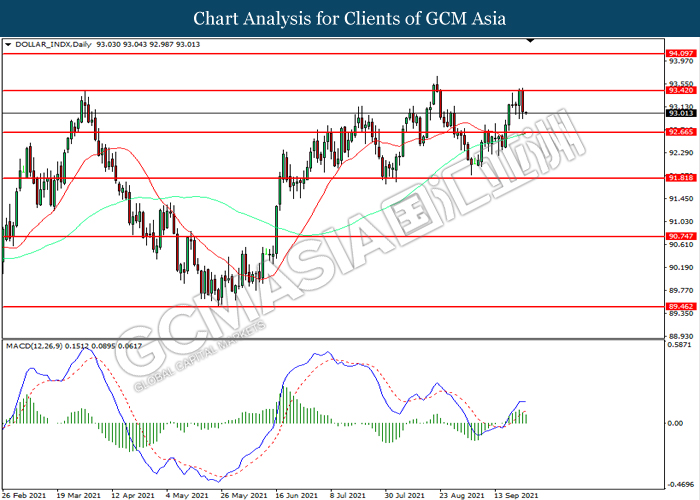Viewport: 700px width, 500px height.
Task: Select the 89.462 support level label
Action: 681,307
